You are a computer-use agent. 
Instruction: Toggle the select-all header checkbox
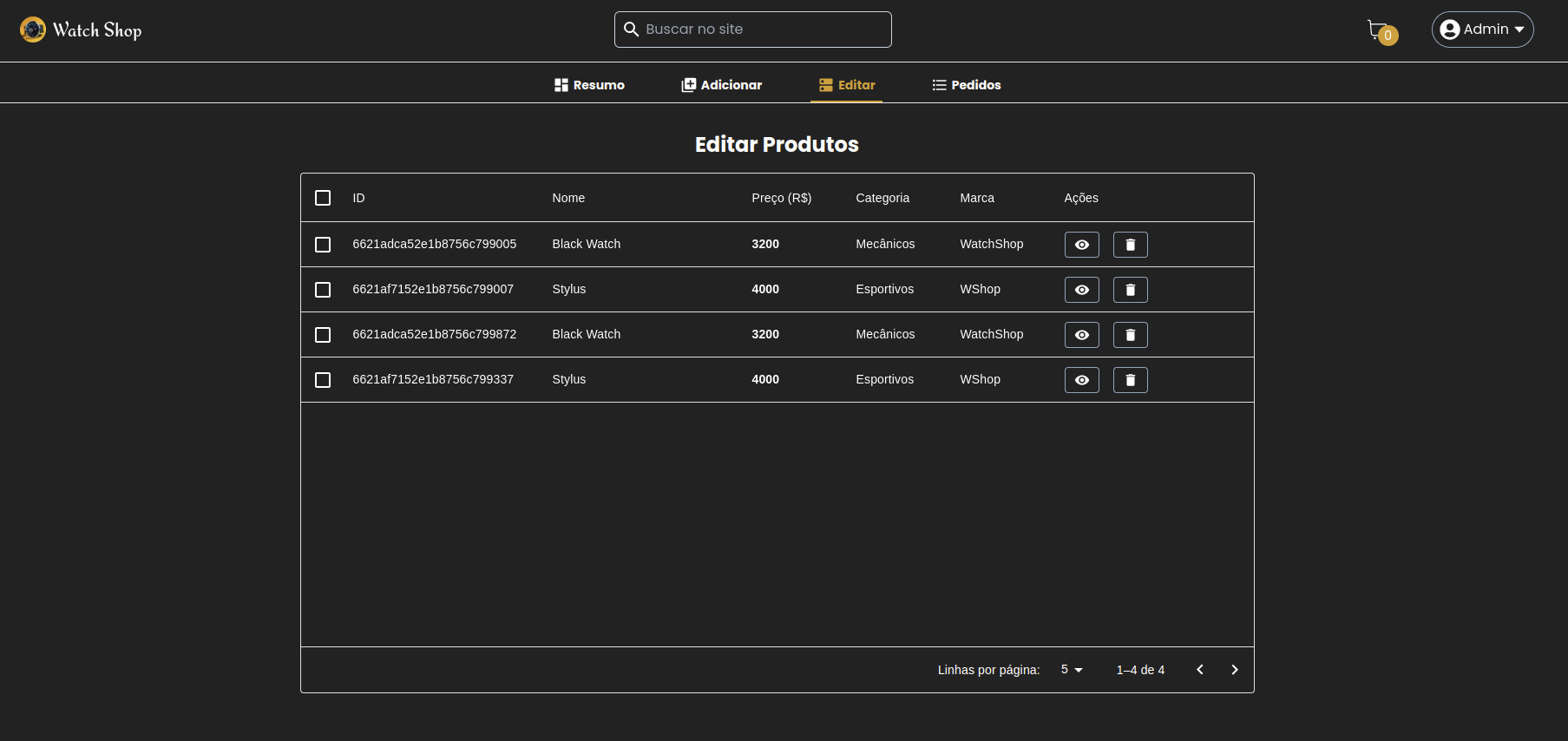click(323, 198)
